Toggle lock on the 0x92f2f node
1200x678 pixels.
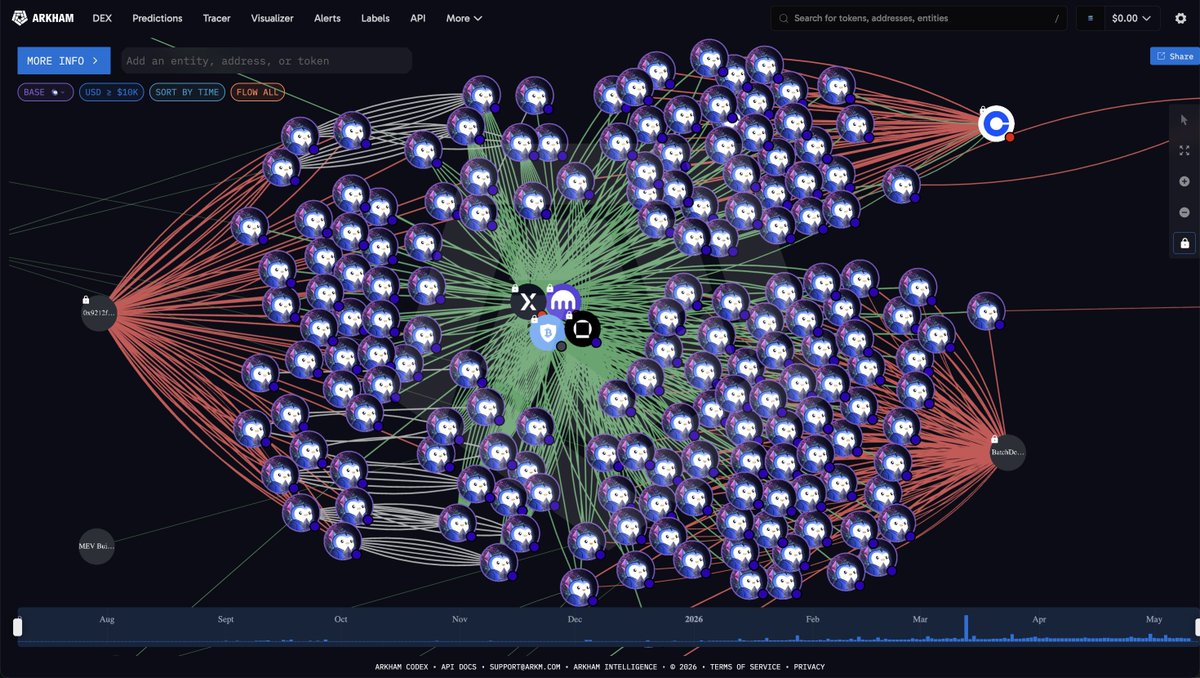86,299
